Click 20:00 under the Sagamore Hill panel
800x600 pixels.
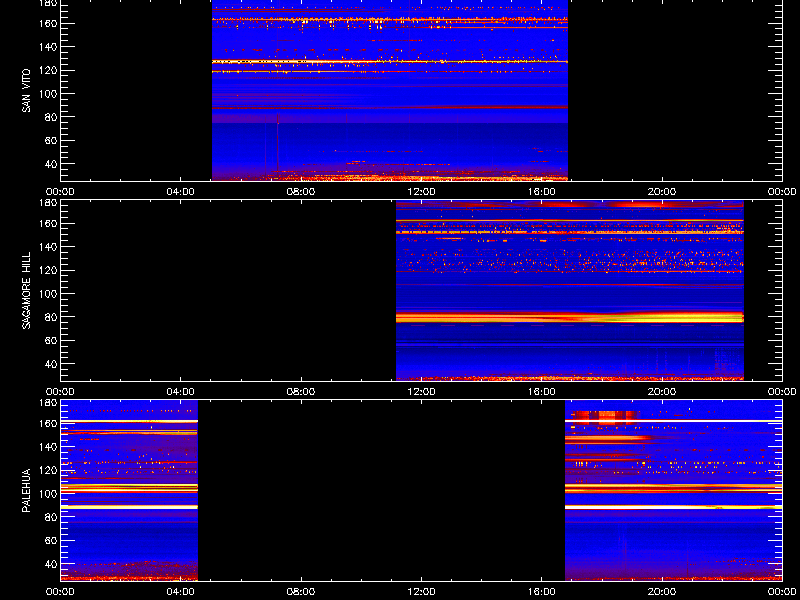[x=662, y=392]
